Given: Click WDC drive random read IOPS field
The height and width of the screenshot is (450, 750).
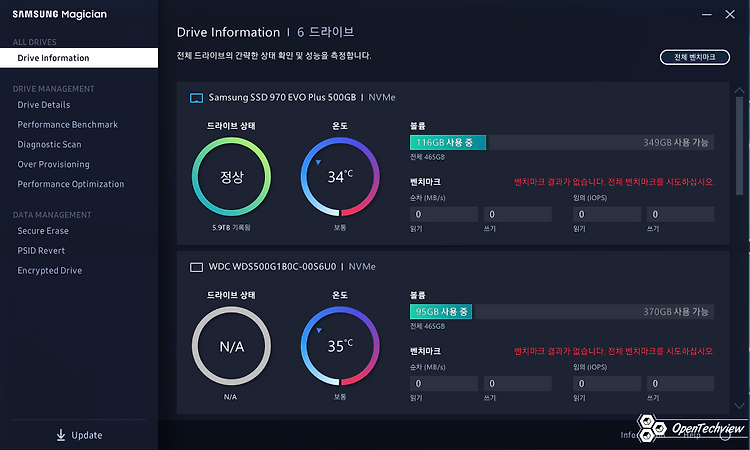Looking at the screenshot, I should tap(607, 384).
